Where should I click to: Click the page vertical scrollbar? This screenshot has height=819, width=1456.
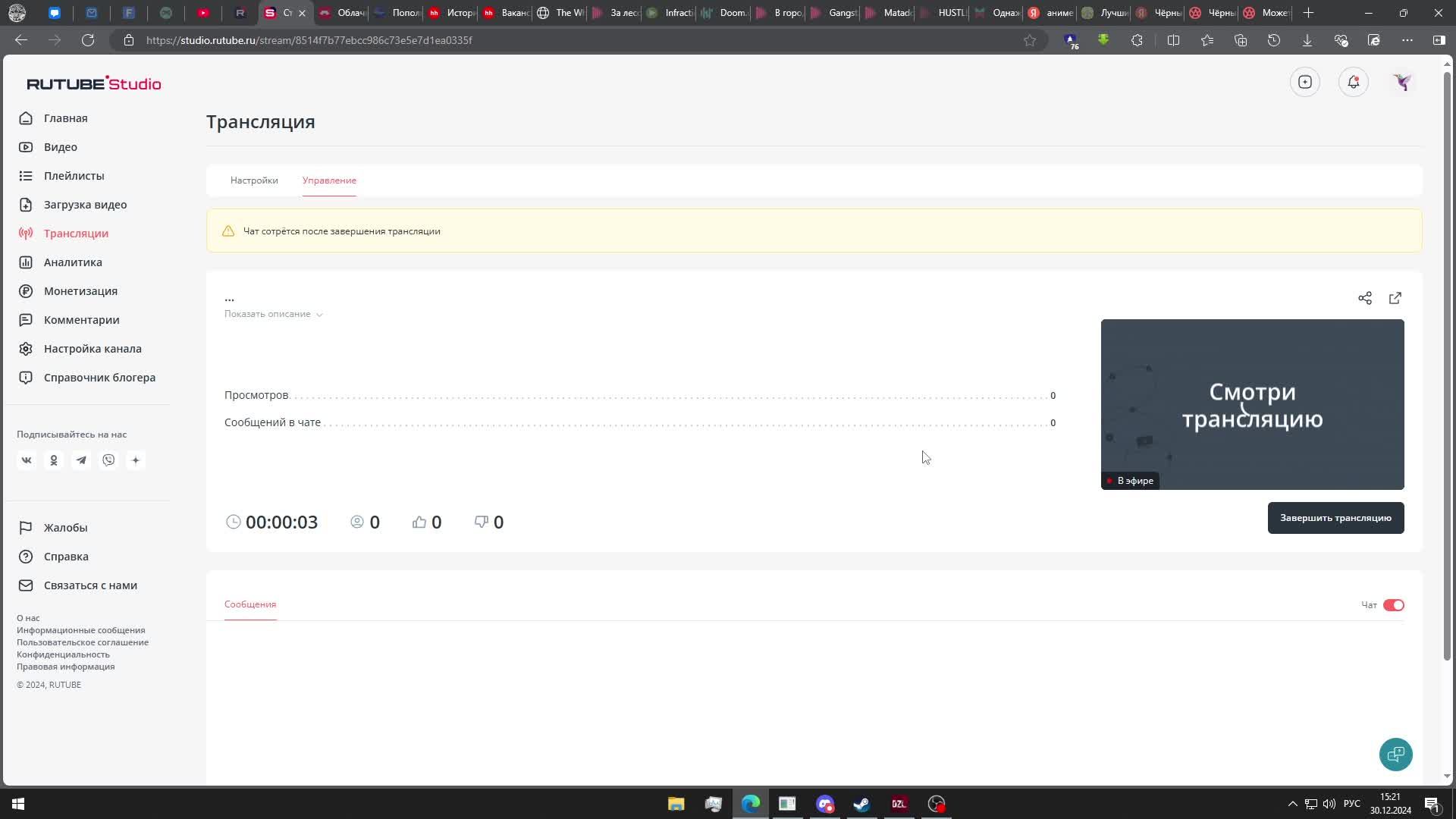tap(1447, 364)
